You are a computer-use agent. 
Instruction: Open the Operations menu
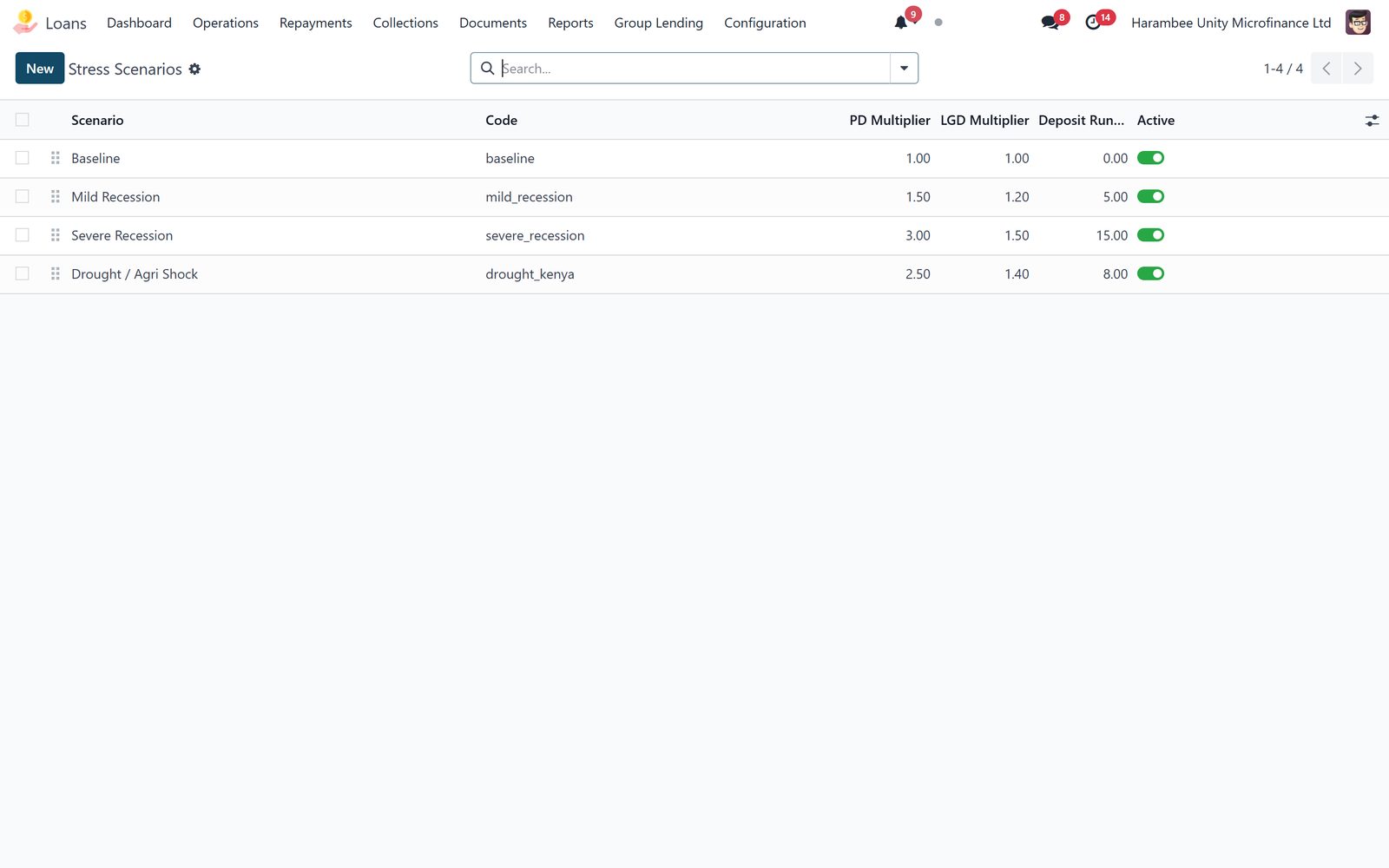click(226, 23)
